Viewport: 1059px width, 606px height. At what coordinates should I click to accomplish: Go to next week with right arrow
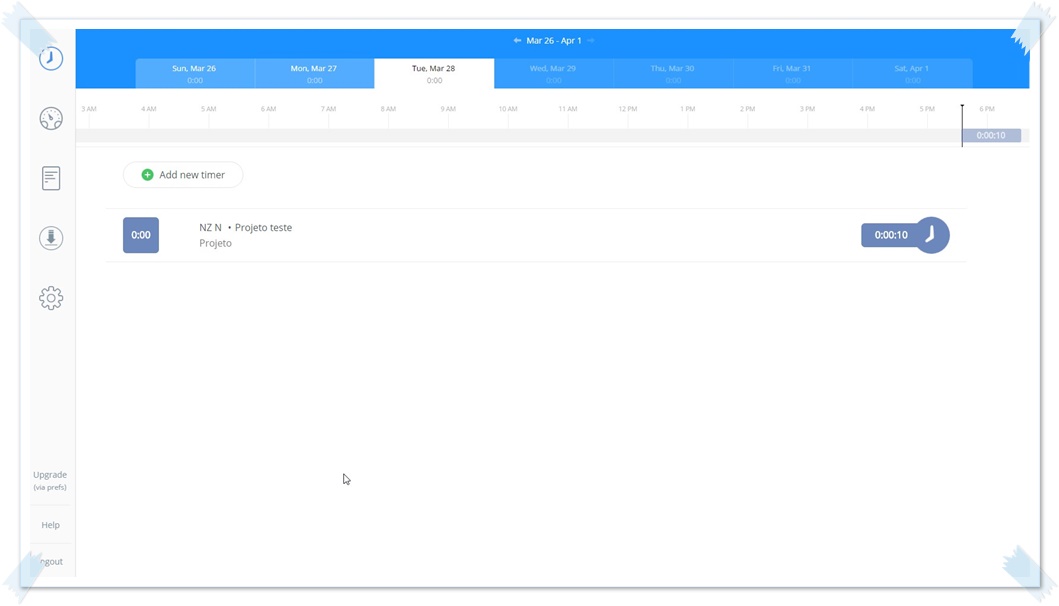coord(591,41)
